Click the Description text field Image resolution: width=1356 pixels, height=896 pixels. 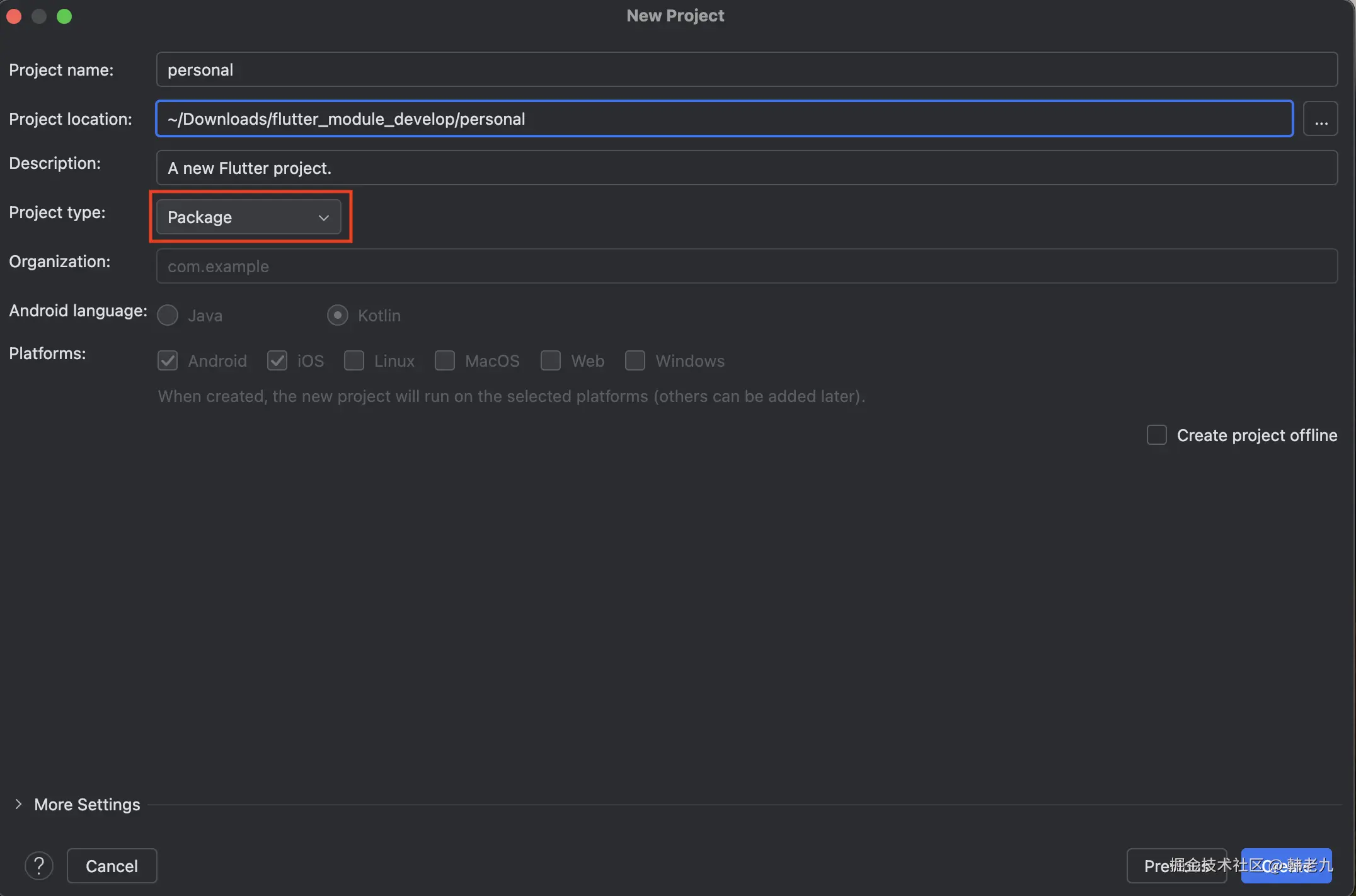[x=746, y=168]
